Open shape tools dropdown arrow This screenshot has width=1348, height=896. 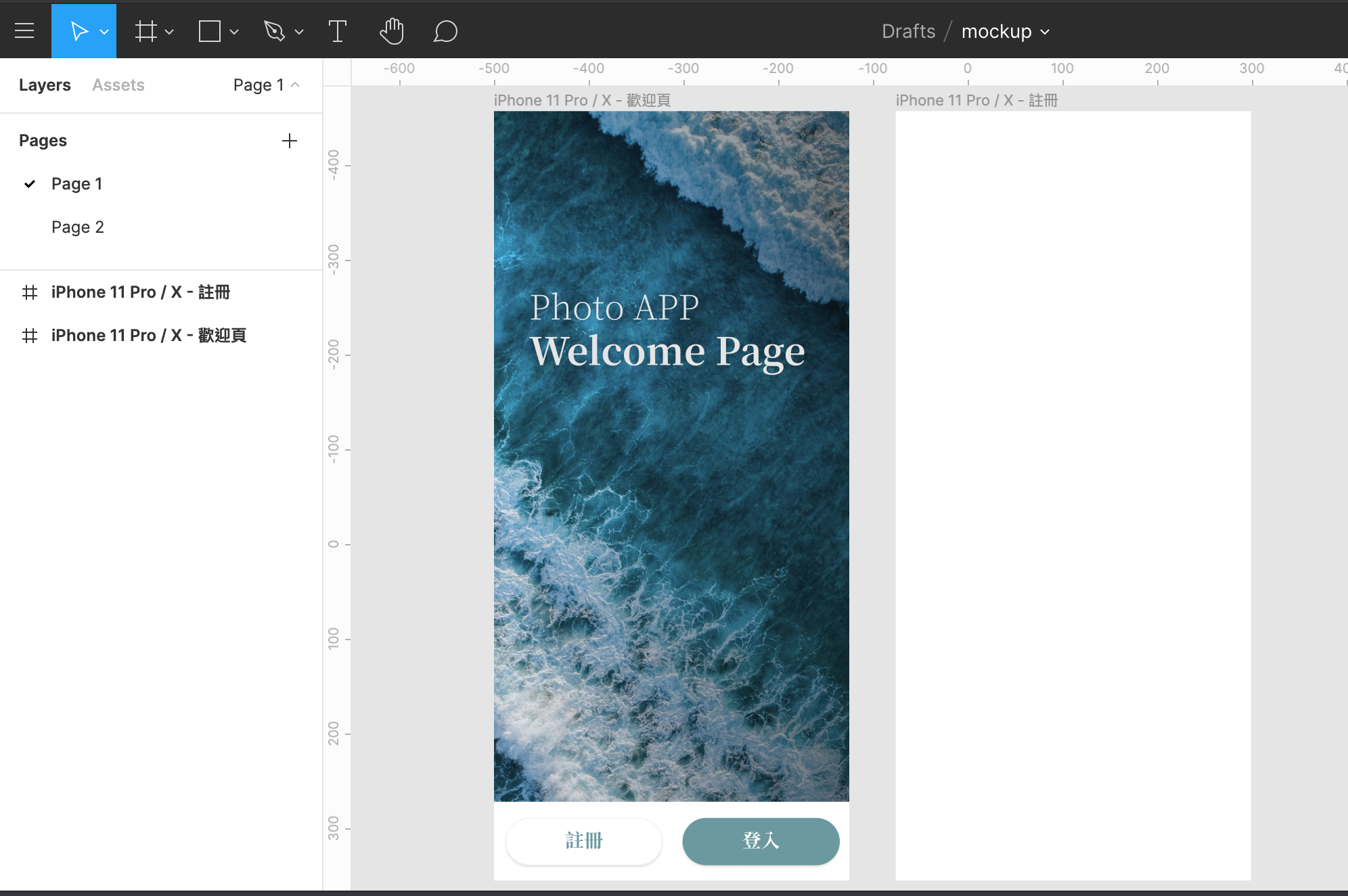[x=234, y=32]
